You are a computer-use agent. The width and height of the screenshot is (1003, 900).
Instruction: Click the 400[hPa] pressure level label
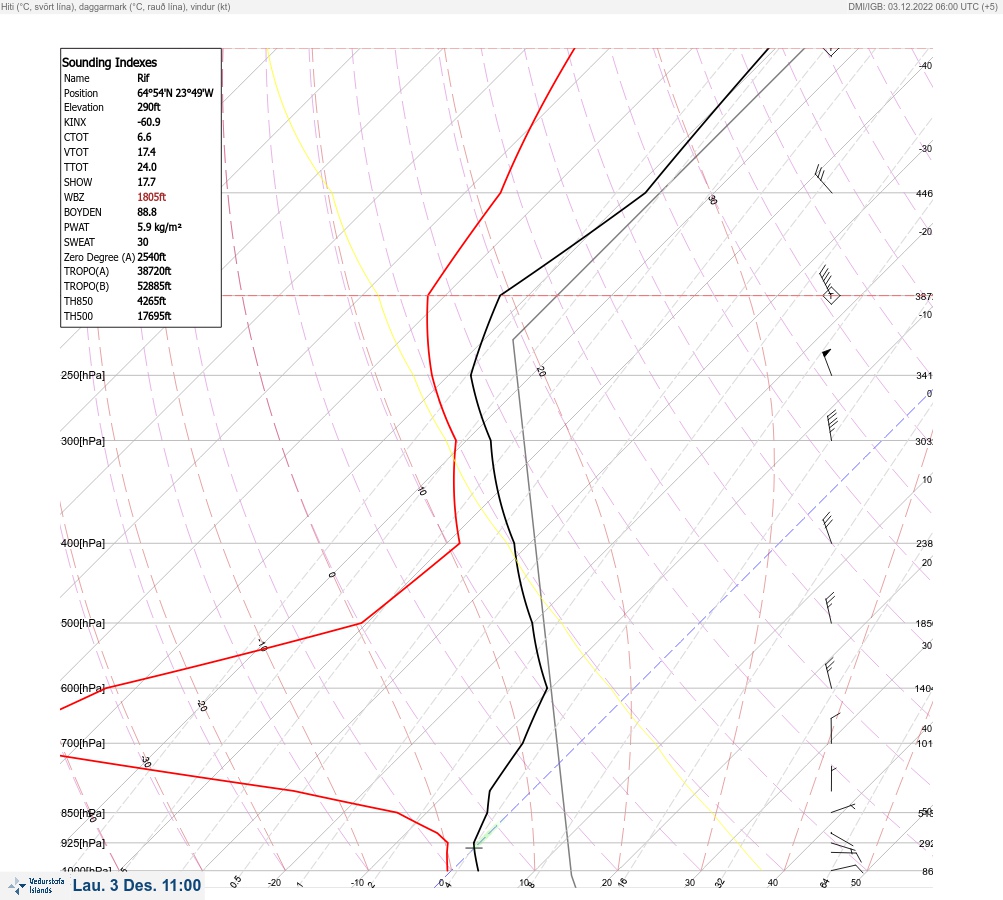(83, 543)
